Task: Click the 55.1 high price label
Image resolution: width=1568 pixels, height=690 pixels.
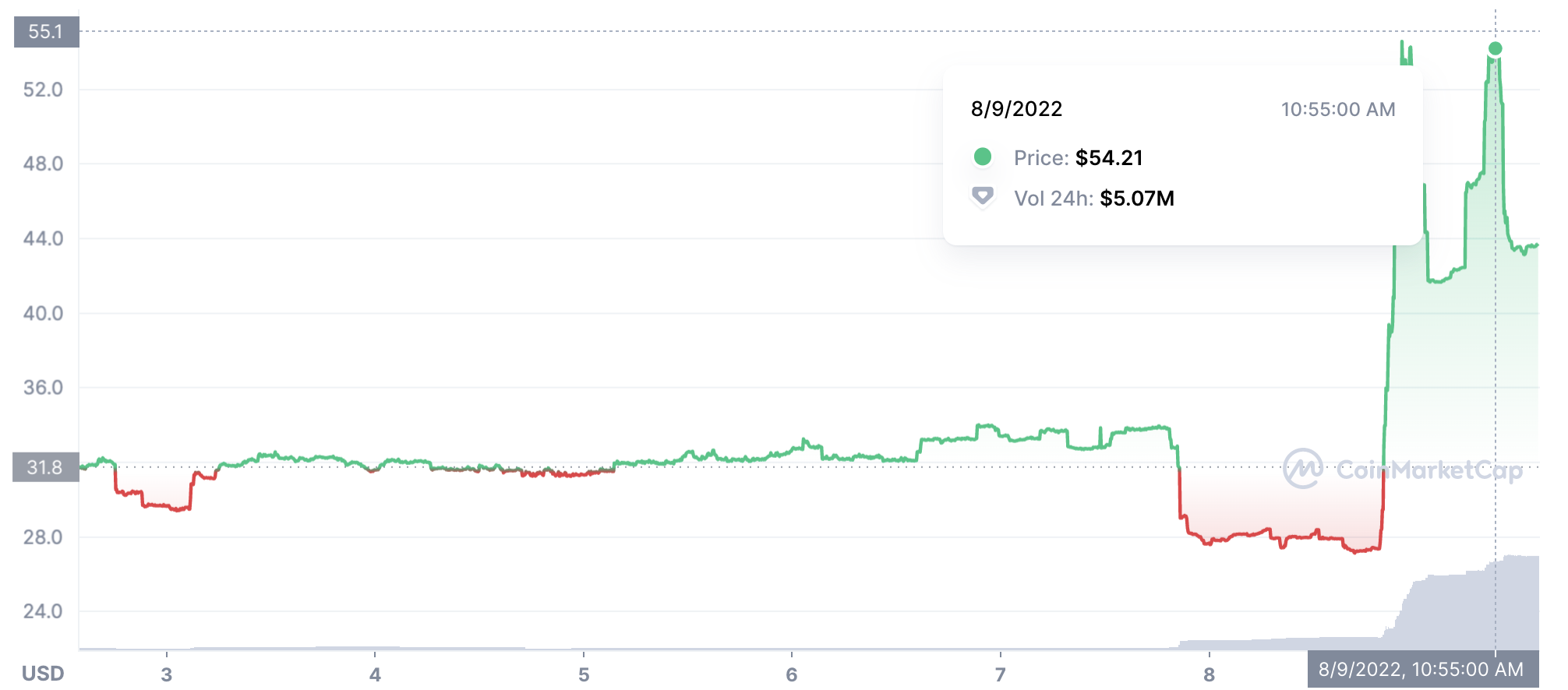Action: pyautogui.click(x=46, y=32)
